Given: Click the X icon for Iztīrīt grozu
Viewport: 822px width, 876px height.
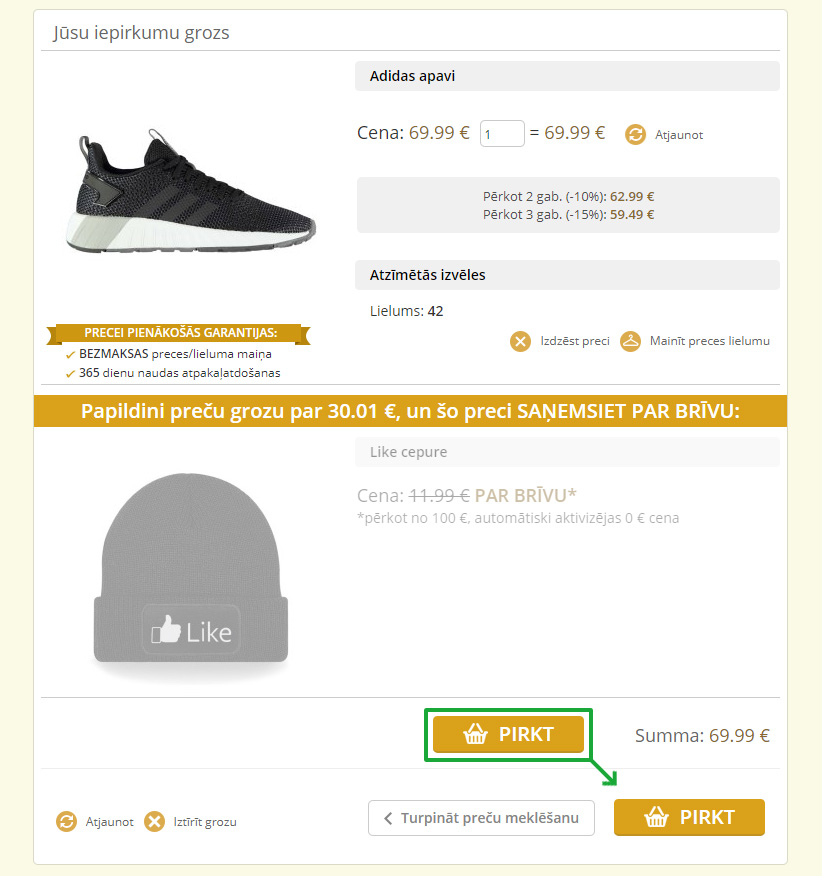Looking at the screenshot, I should (x=154, y=822).
